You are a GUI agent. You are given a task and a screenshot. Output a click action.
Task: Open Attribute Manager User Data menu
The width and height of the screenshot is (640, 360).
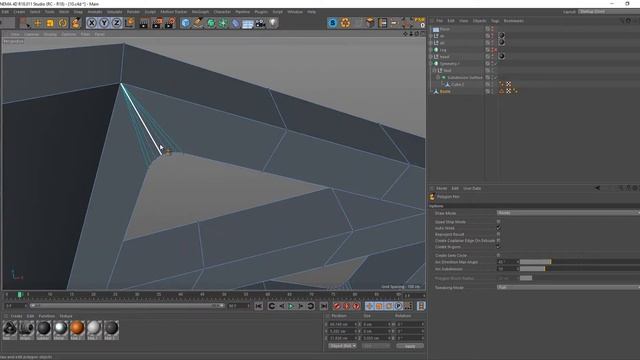(x=472, y=188)
